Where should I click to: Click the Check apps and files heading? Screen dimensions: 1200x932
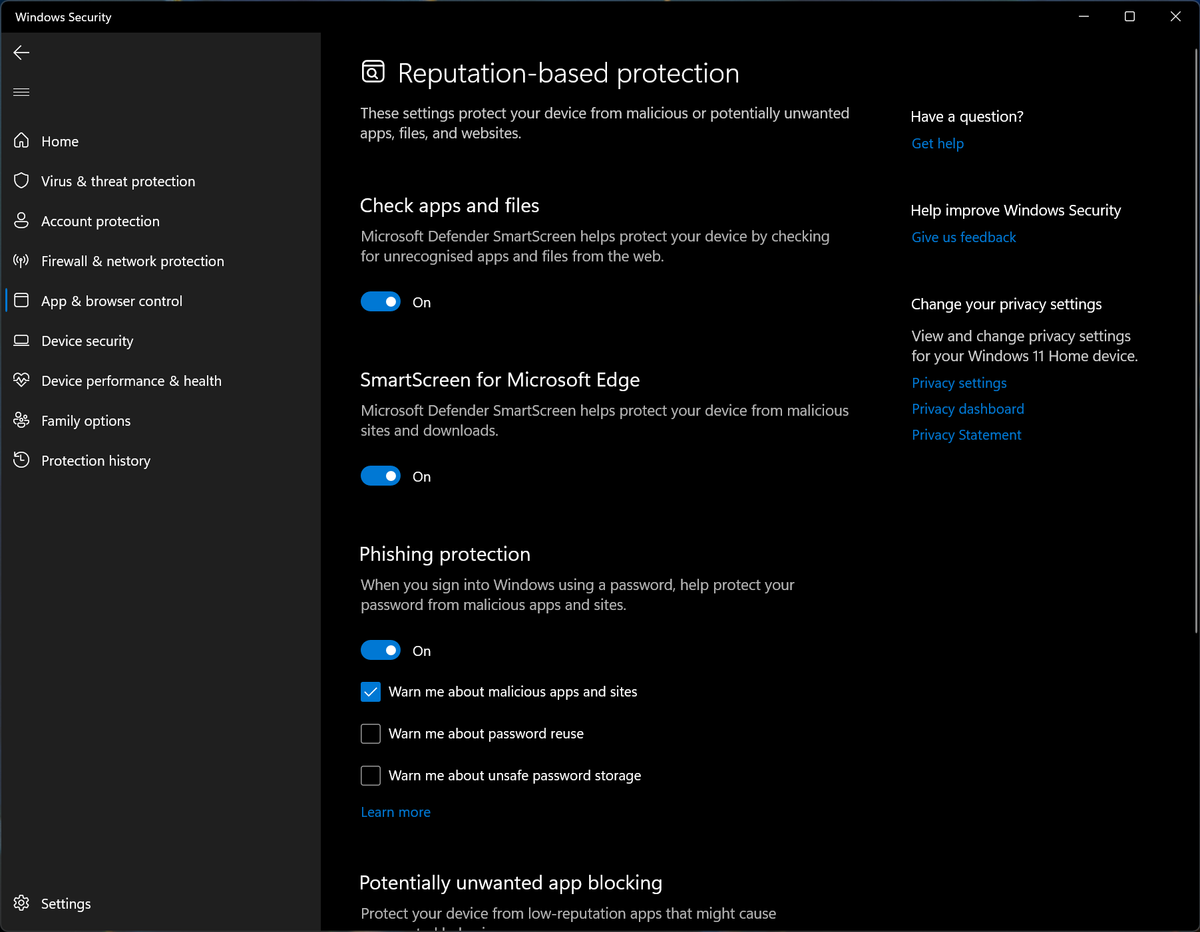point(449,206)
